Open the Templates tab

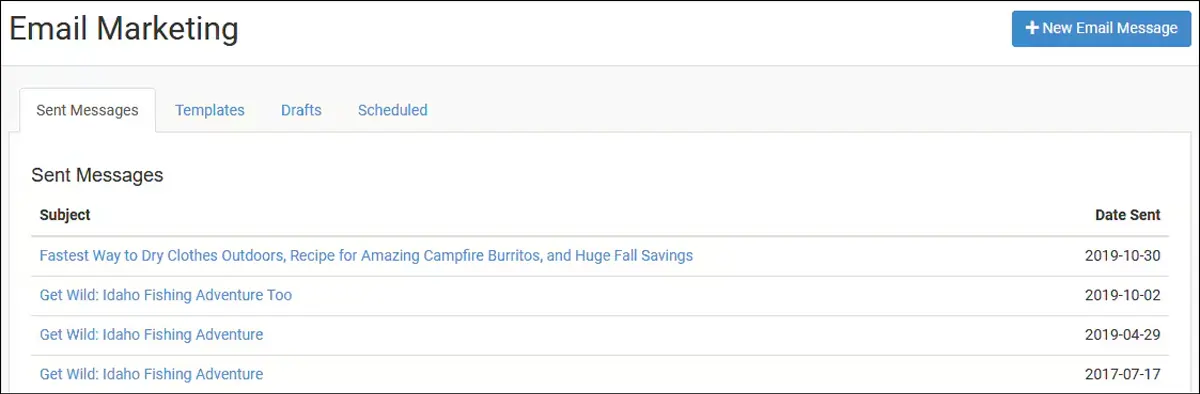pos(210,110)
